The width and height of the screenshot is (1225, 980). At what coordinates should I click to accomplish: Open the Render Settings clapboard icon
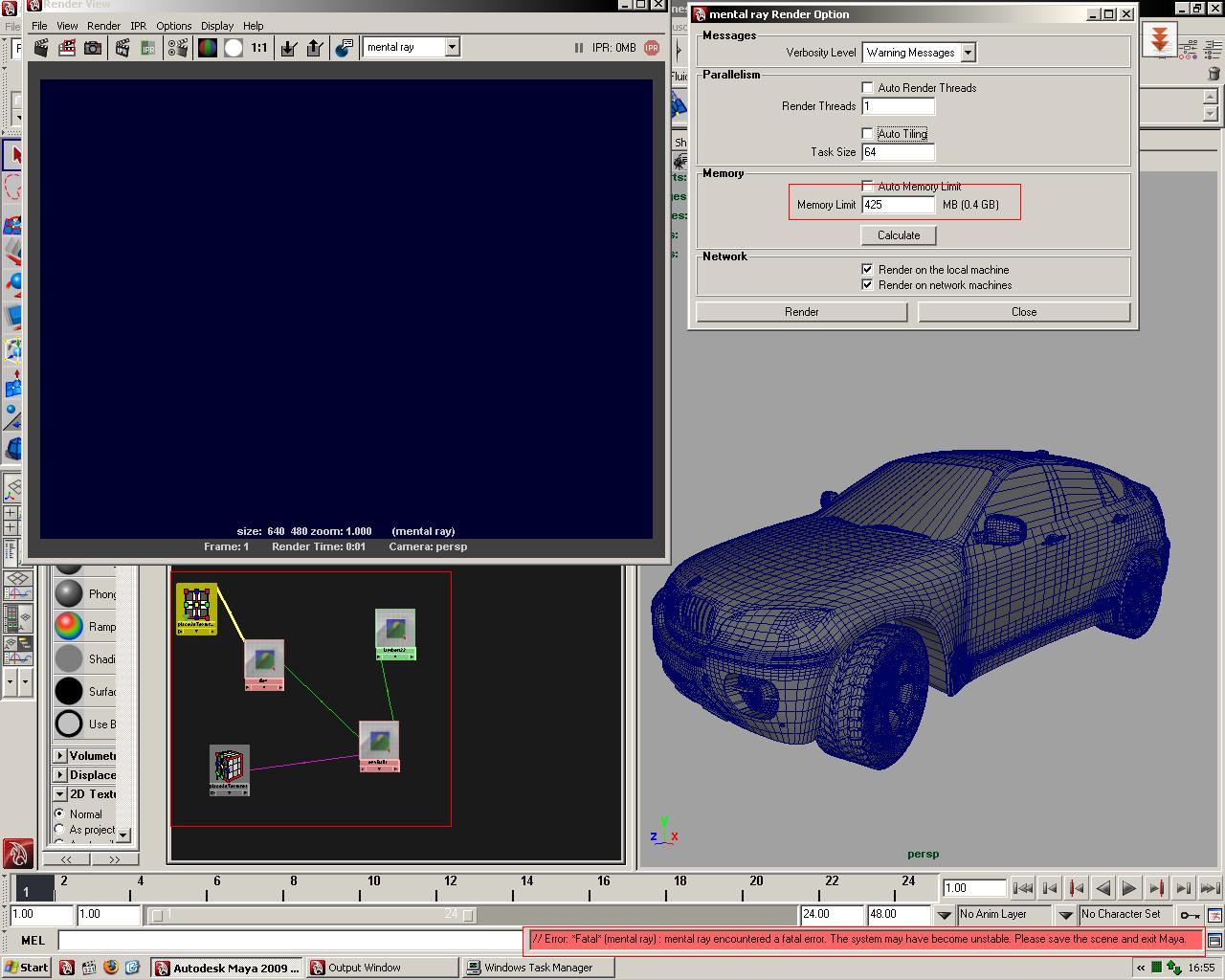click(178, 47)
